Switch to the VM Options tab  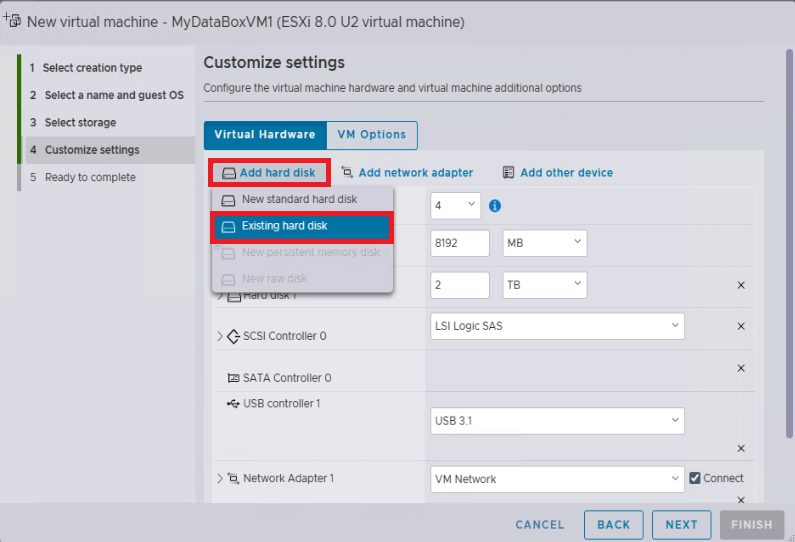click(372, 135)
